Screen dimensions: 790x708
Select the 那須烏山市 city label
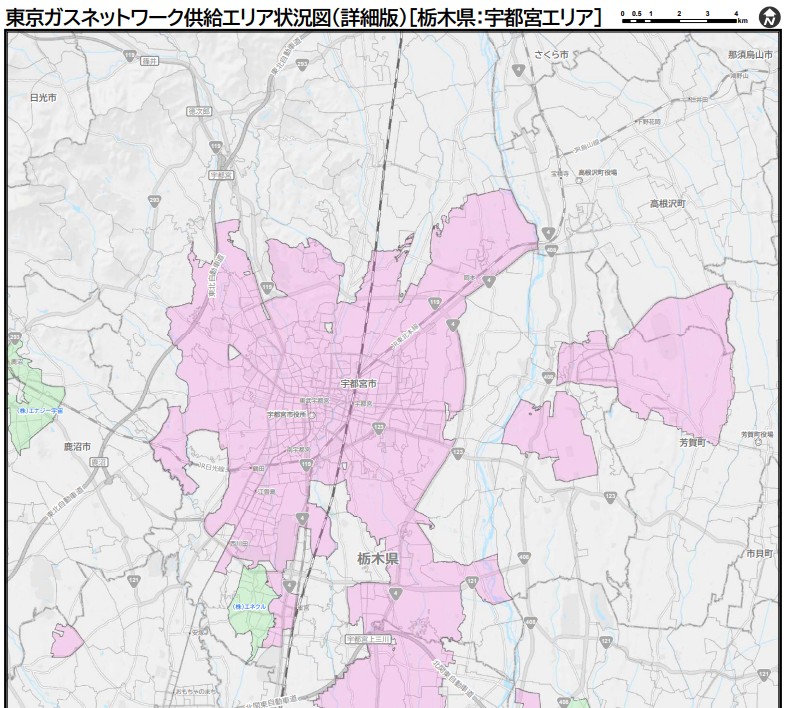(x=750, y=55)
